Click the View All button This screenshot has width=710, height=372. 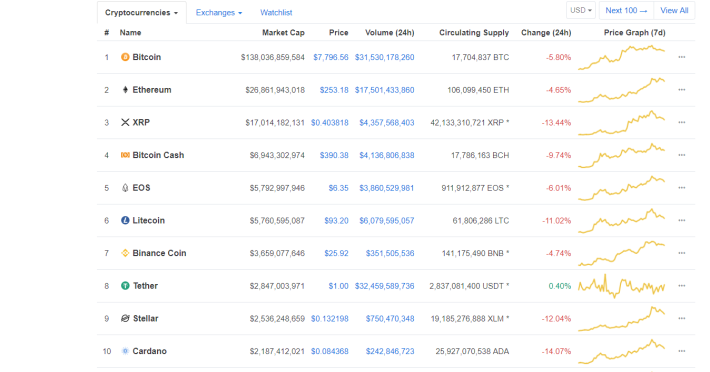click(674, 10)
